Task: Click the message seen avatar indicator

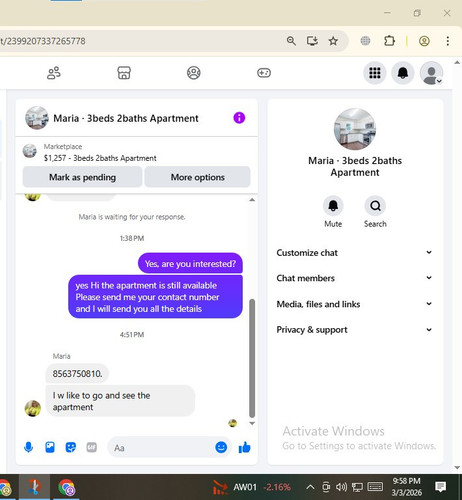Action: coord(233,423)
